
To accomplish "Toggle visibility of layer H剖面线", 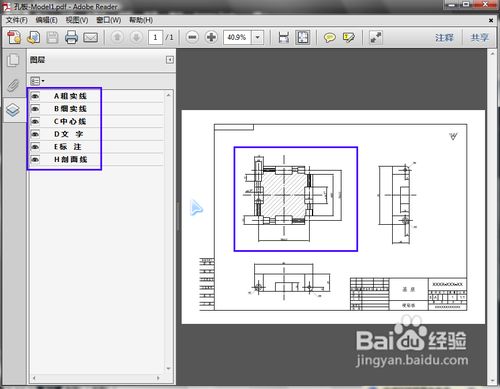I will click(35, 160).
